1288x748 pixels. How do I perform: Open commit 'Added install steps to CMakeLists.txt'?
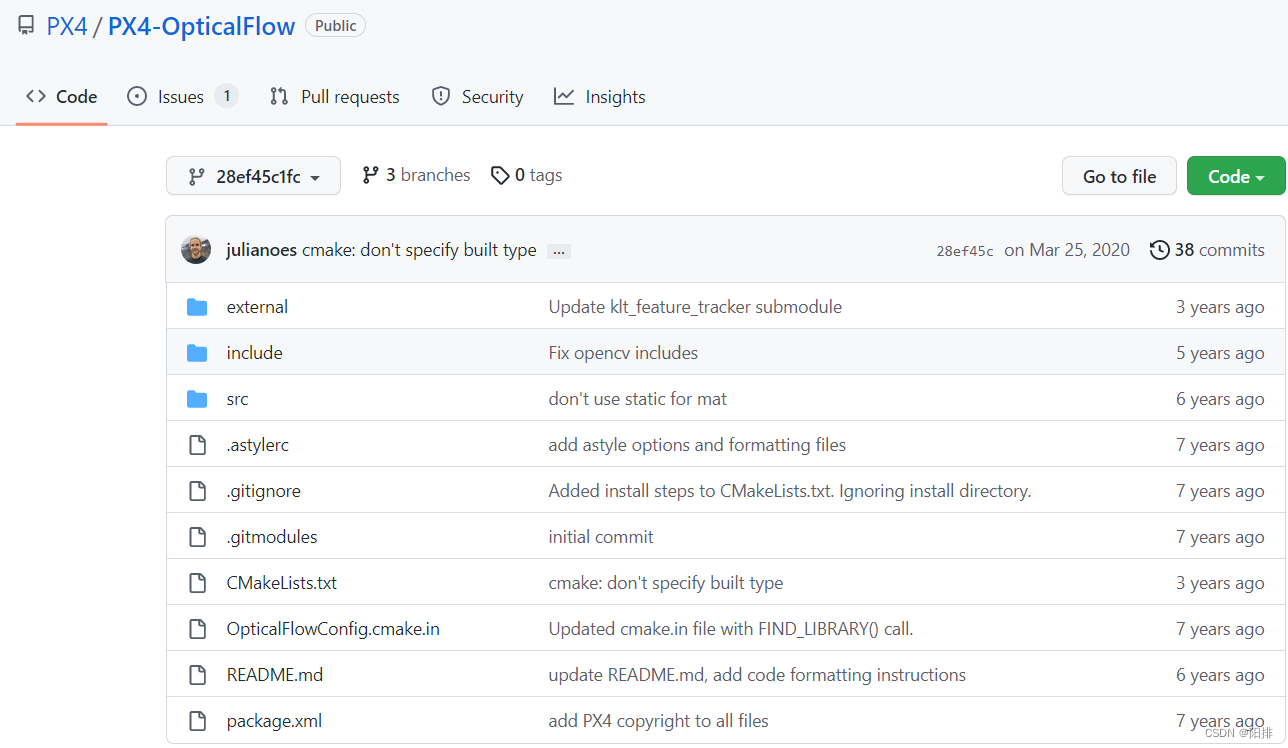click(790, 491)
